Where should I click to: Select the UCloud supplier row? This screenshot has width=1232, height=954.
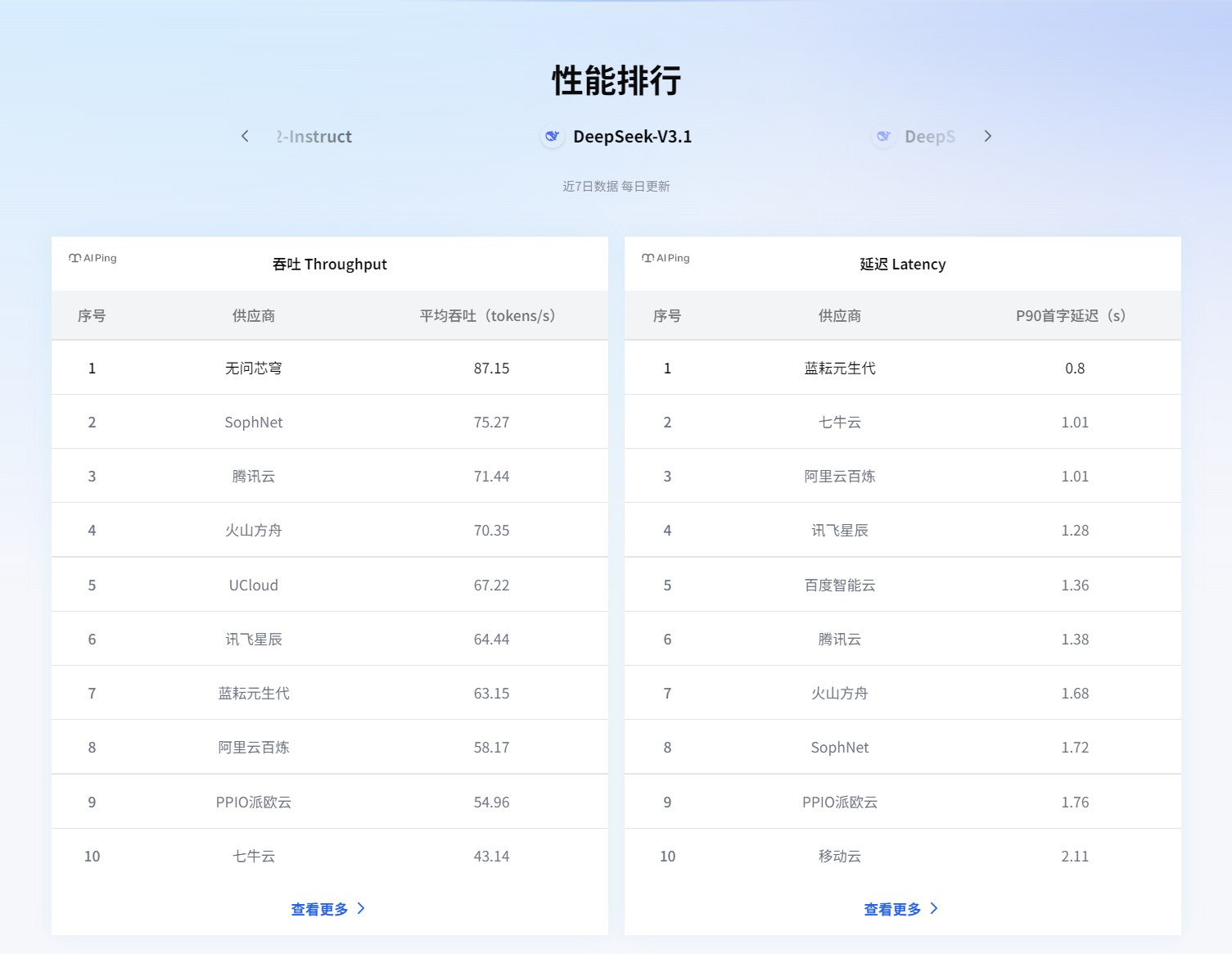point(330,585)
